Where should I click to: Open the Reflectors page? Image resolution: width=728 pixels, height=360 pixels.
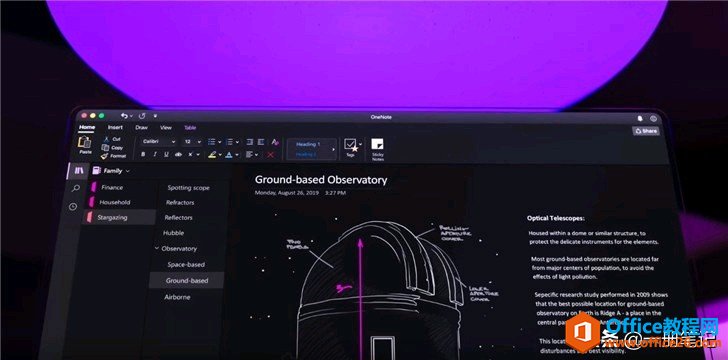178,217
